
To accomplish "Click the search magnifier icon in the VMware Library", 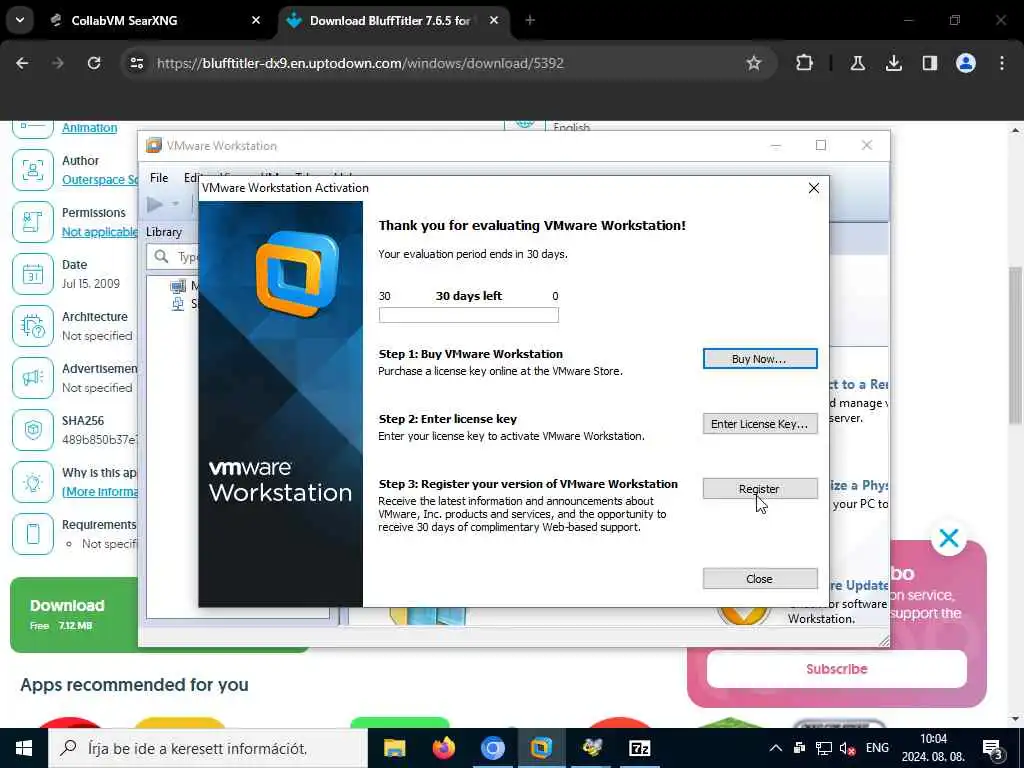I will click(x=161, y=257).
